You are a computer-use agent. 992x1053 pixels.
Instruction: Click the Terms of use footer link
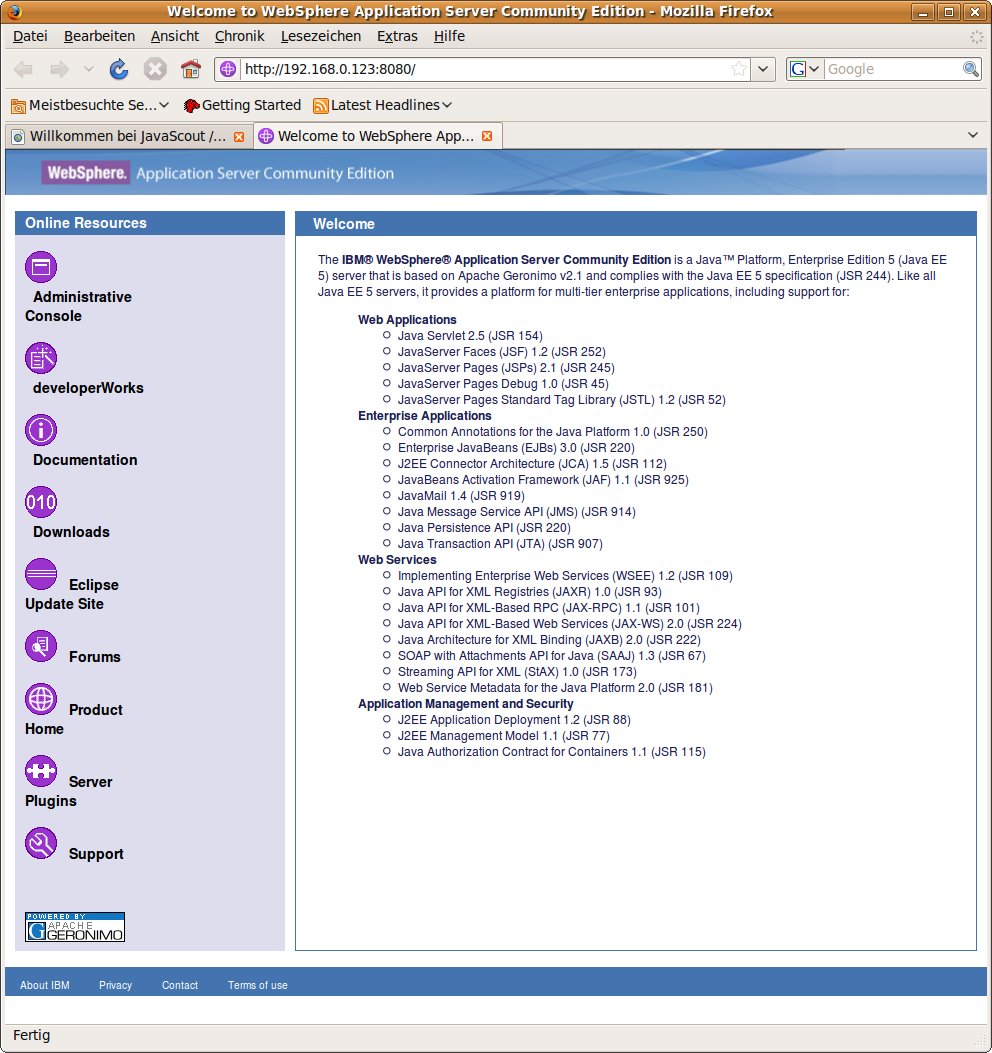(x=257, y=985)
